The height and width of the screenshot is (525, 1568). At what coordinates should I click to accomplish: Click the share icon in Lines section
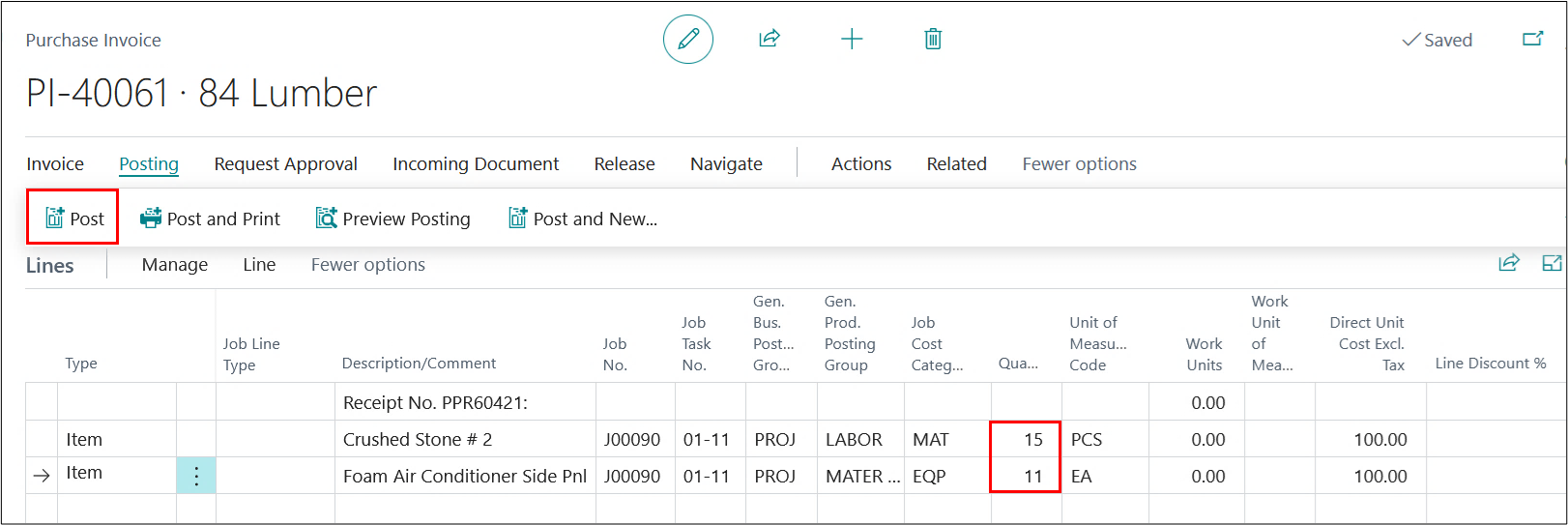pyautogui.click(x=1508, y=263)
